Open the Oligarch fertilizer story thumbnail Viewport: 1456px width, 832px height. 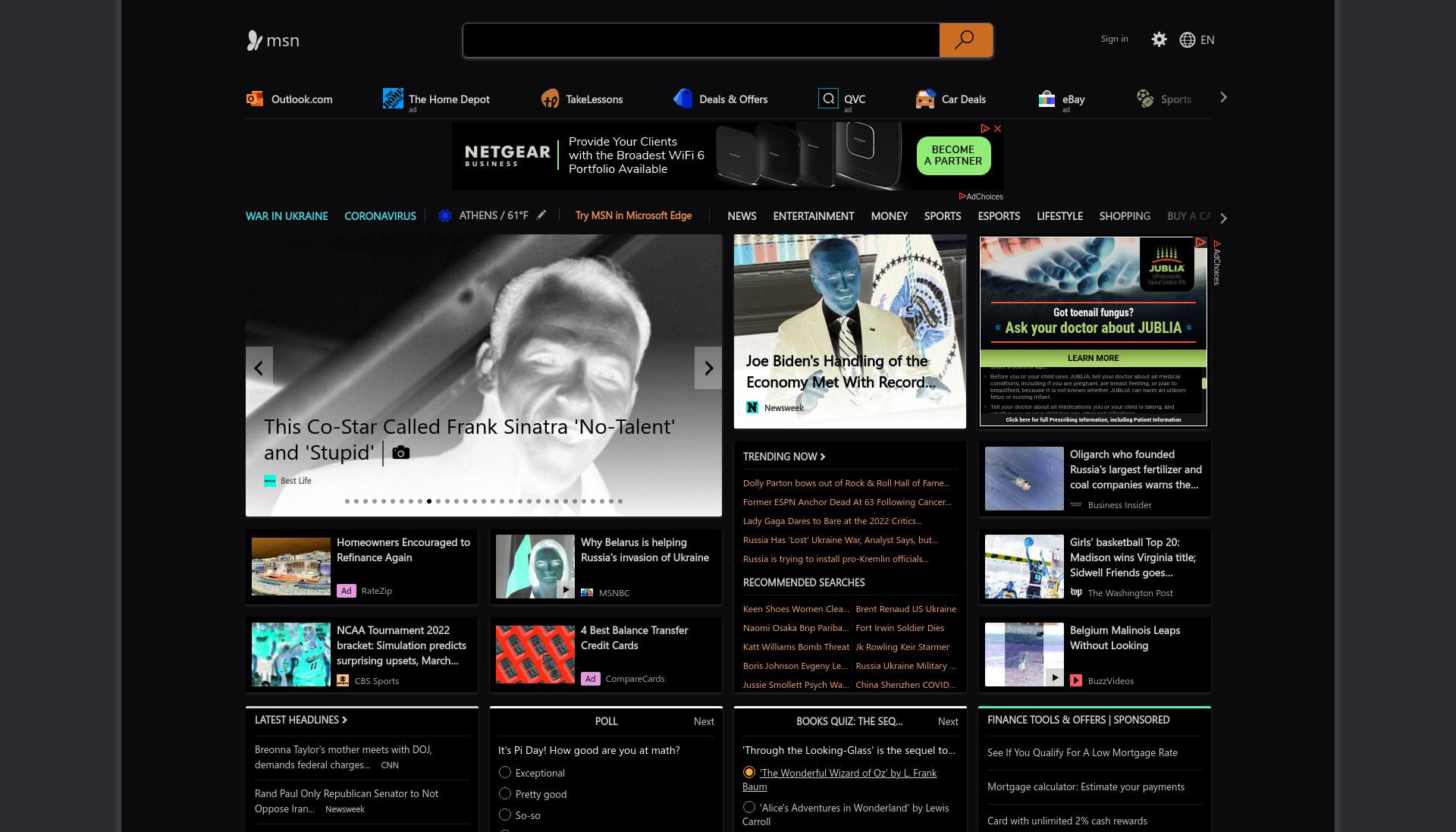coord(1024,479)
